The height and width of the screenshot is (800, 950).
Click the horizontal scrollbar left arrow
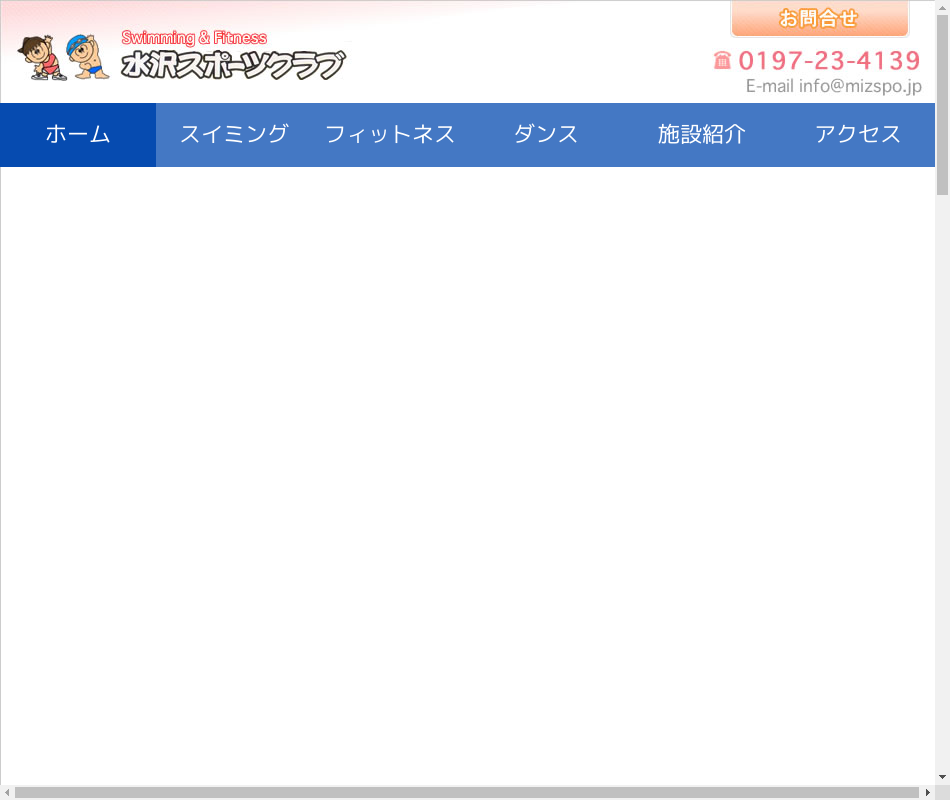pos(8,792)
